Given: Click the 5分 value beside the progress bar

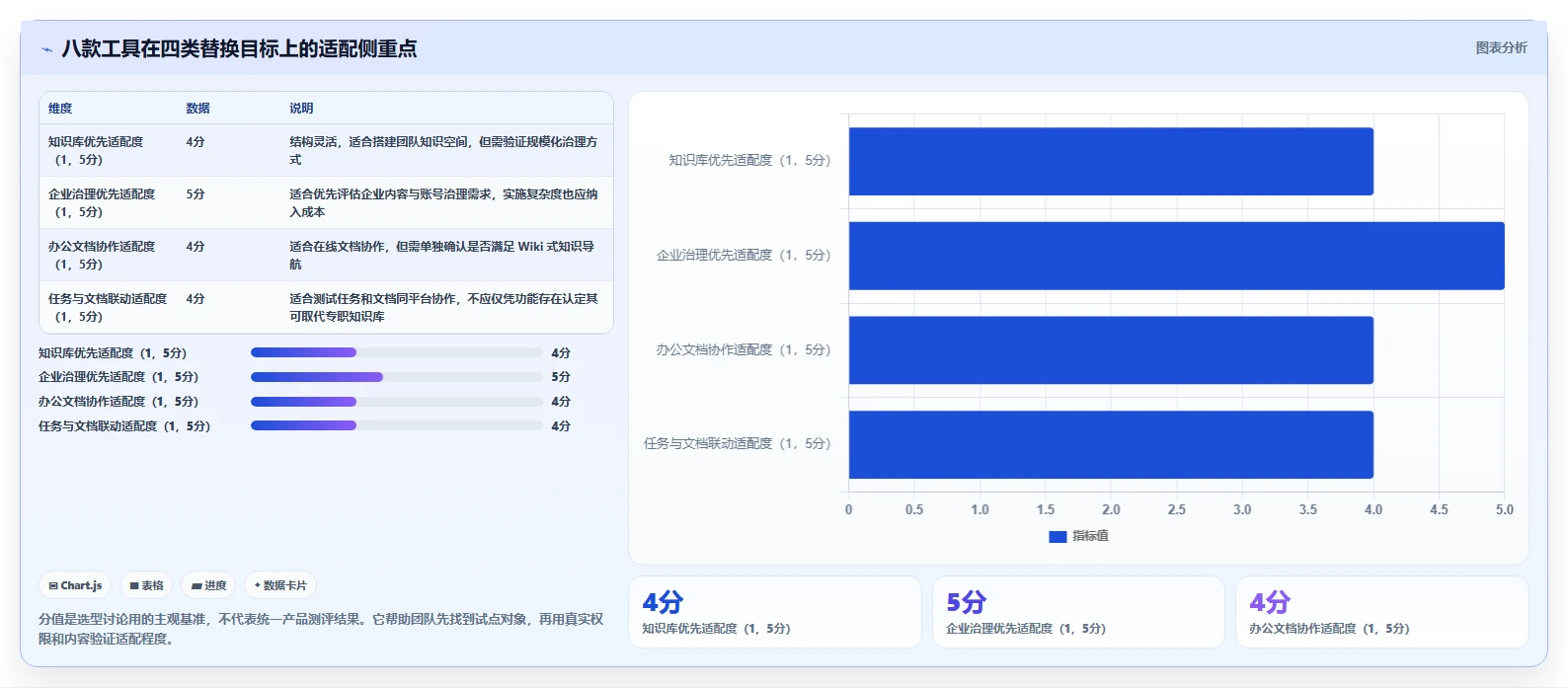Looking at the screenshot, I should [561, 377].
